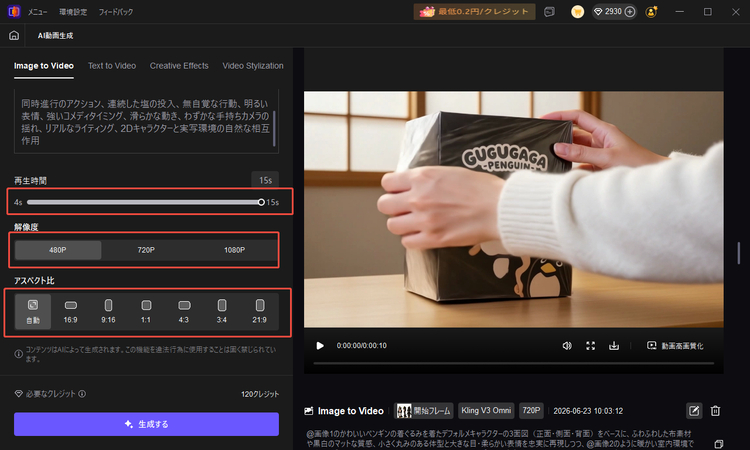The height and width of the screenshot is (450, 750).
Task: Choose 16:9 aspect ratio
Action: pyautogui.click(x=70, y=311)
